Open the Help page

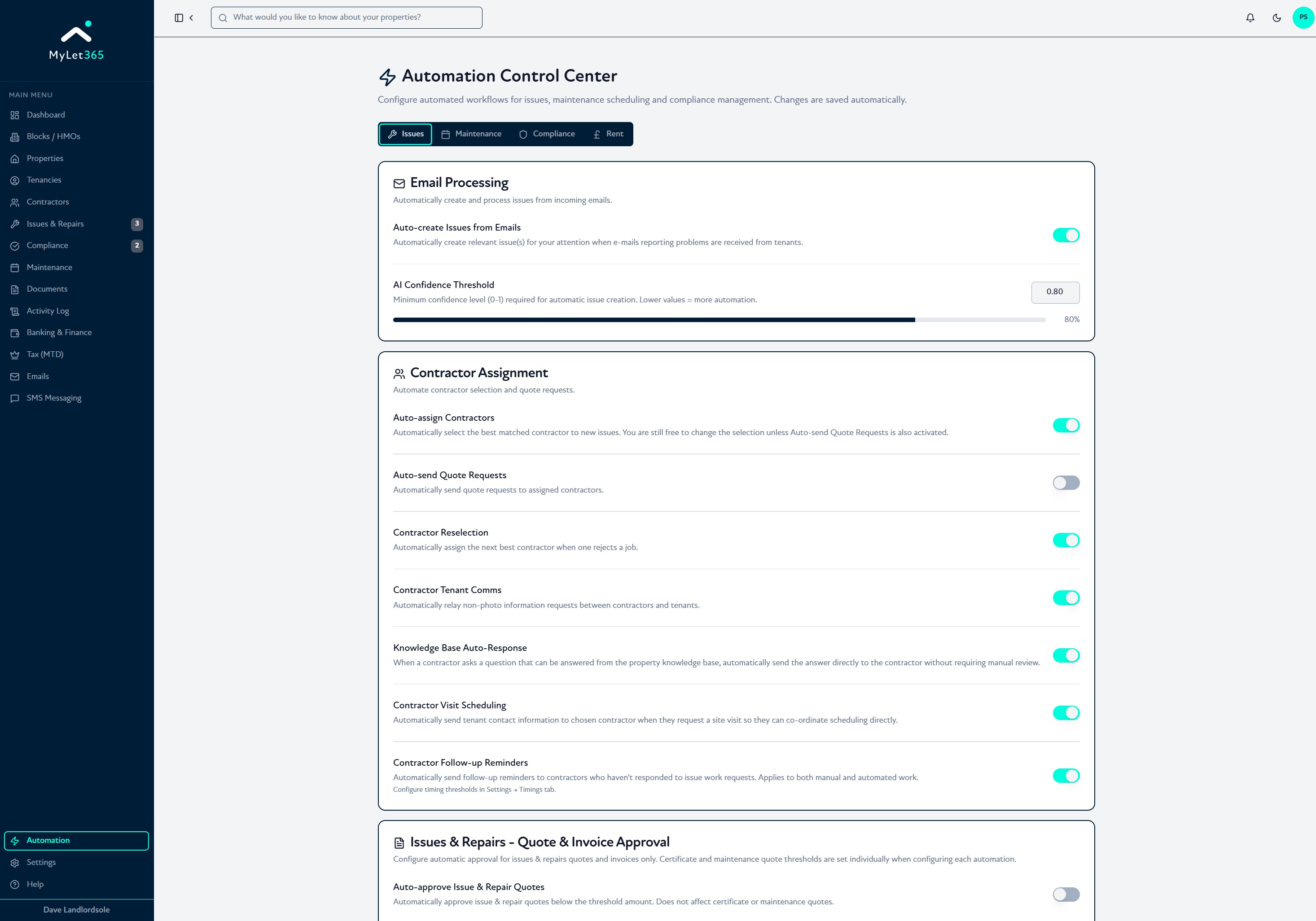click(76, 884)
